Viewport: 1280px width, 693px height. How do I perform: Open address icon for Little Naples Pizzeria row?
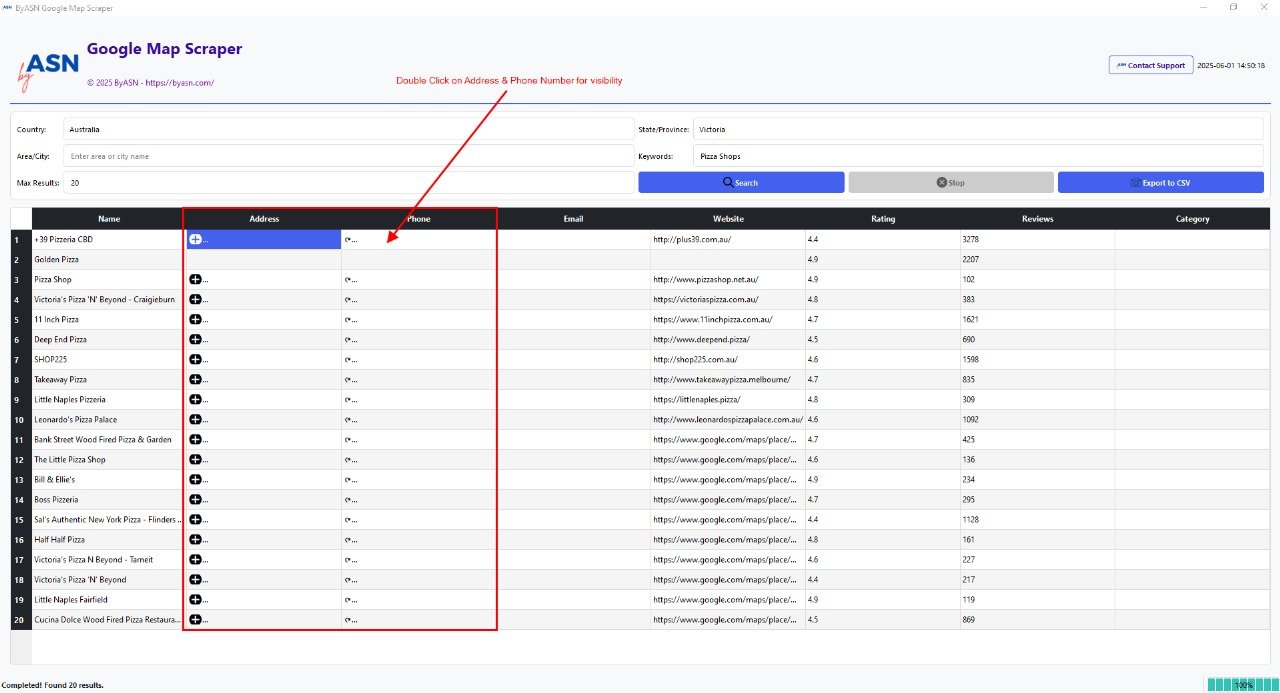(x=195, y=400)
